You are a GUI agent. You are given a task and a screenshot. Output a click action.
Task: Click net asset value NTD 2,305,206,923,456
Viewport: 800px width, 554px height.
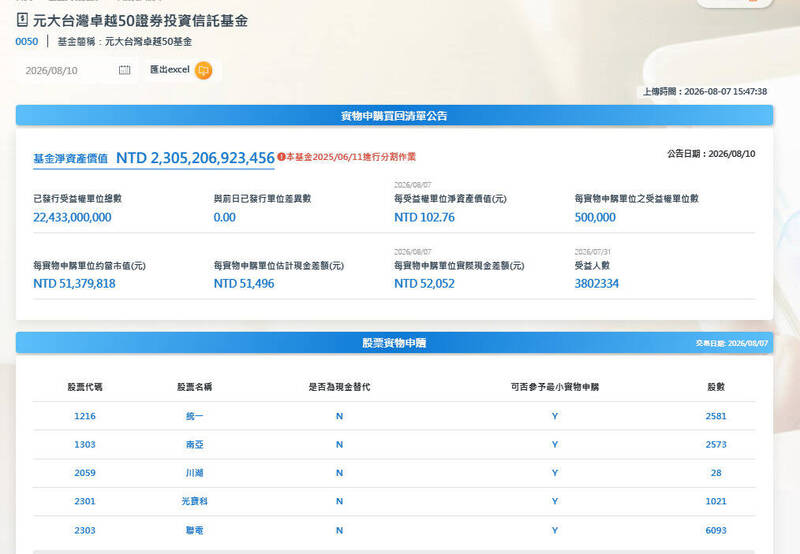(195, 158)
